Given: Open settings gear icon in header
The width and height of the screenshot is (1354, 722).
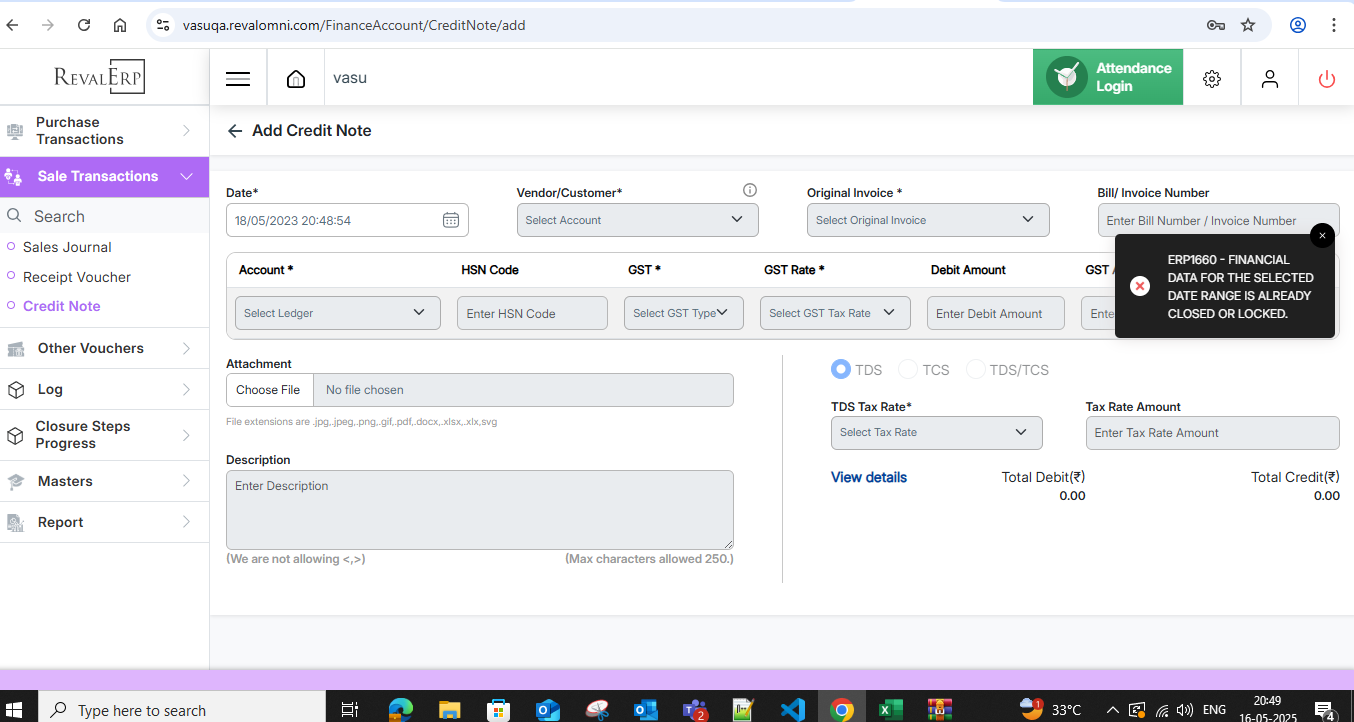Looking at the screenshot, I should point(1212,79).
